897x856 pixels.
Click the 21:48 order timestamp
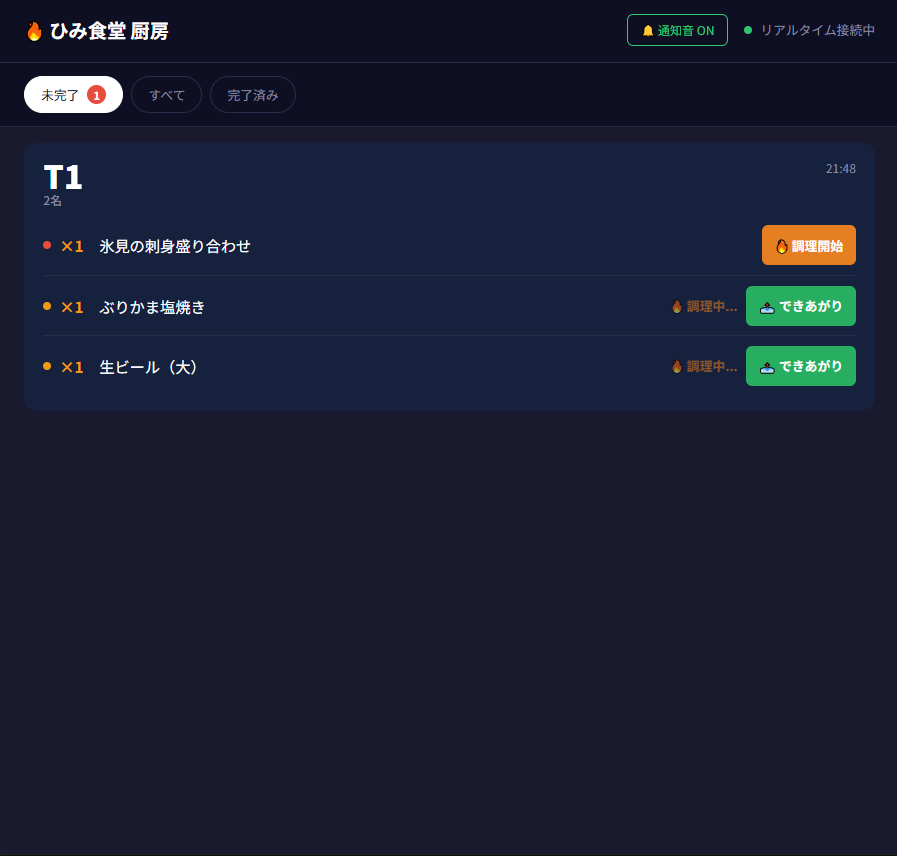tap(840, 169)
